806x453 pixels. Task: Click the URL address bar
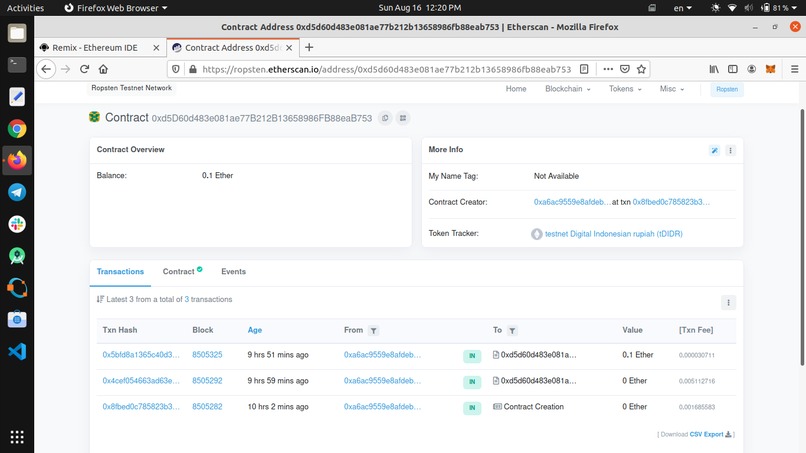[386, 69]
